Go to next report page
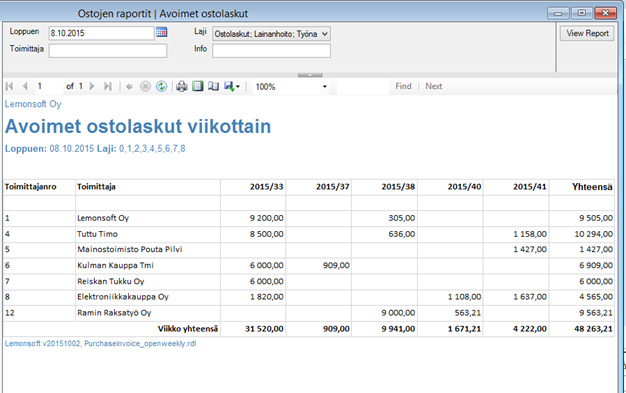 tap(92, 86)
